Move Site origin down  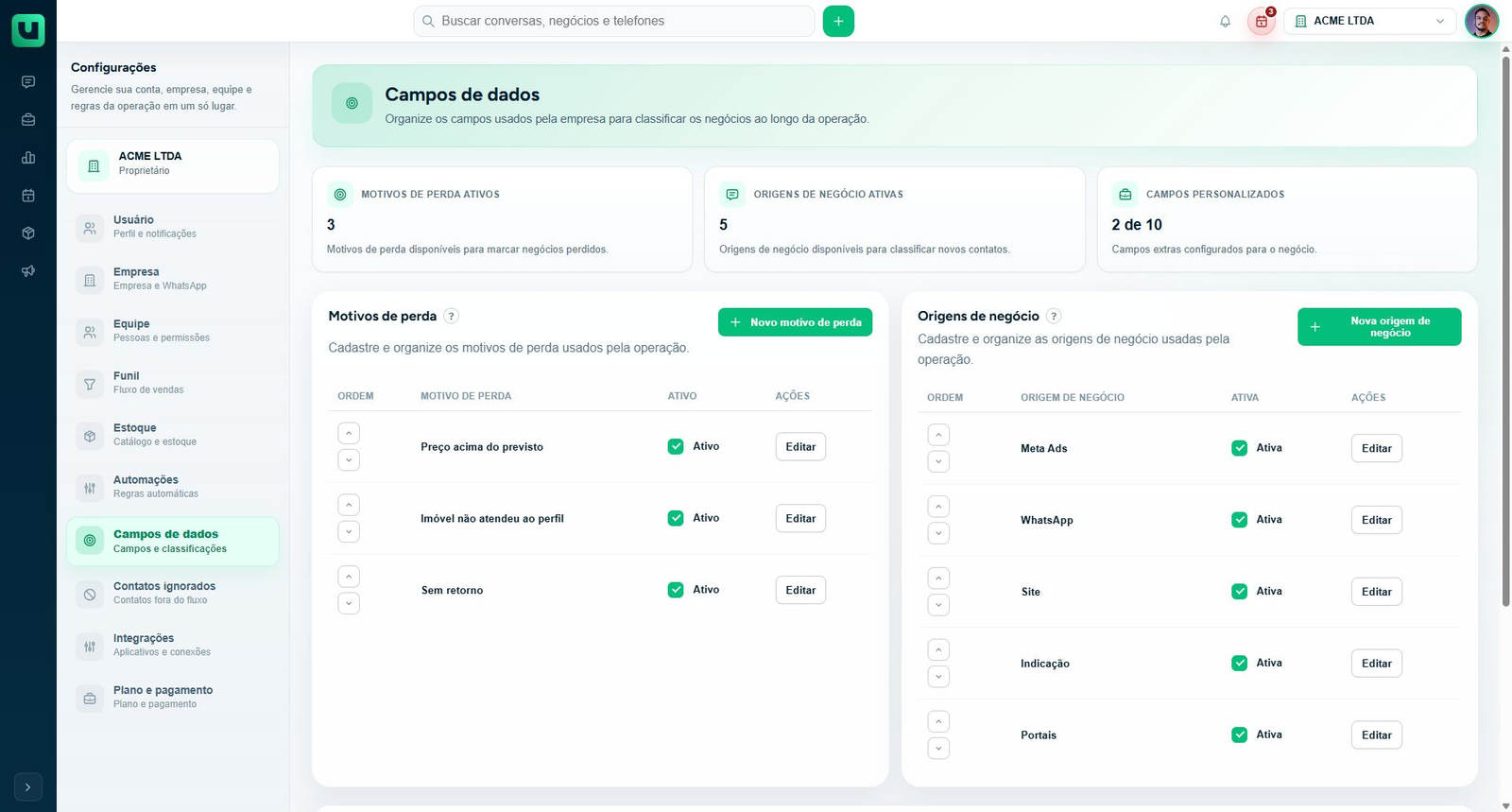coord(938,605)
